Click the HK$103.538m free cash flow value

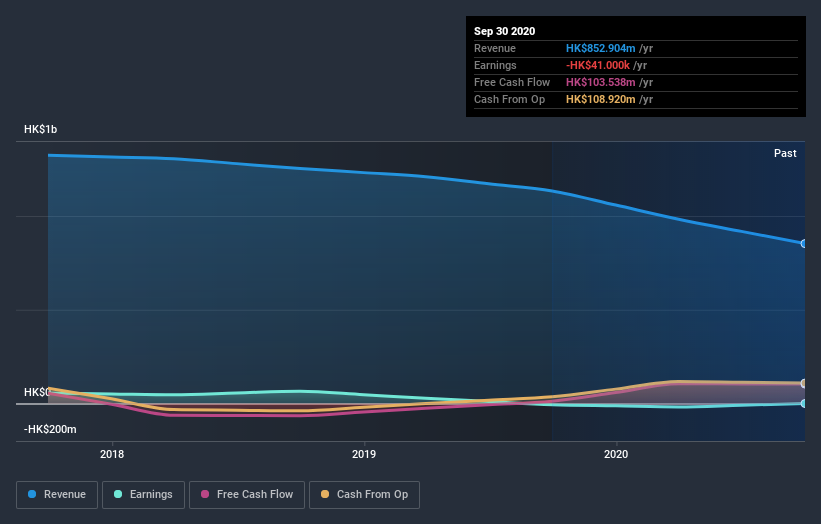pos(601,82)
